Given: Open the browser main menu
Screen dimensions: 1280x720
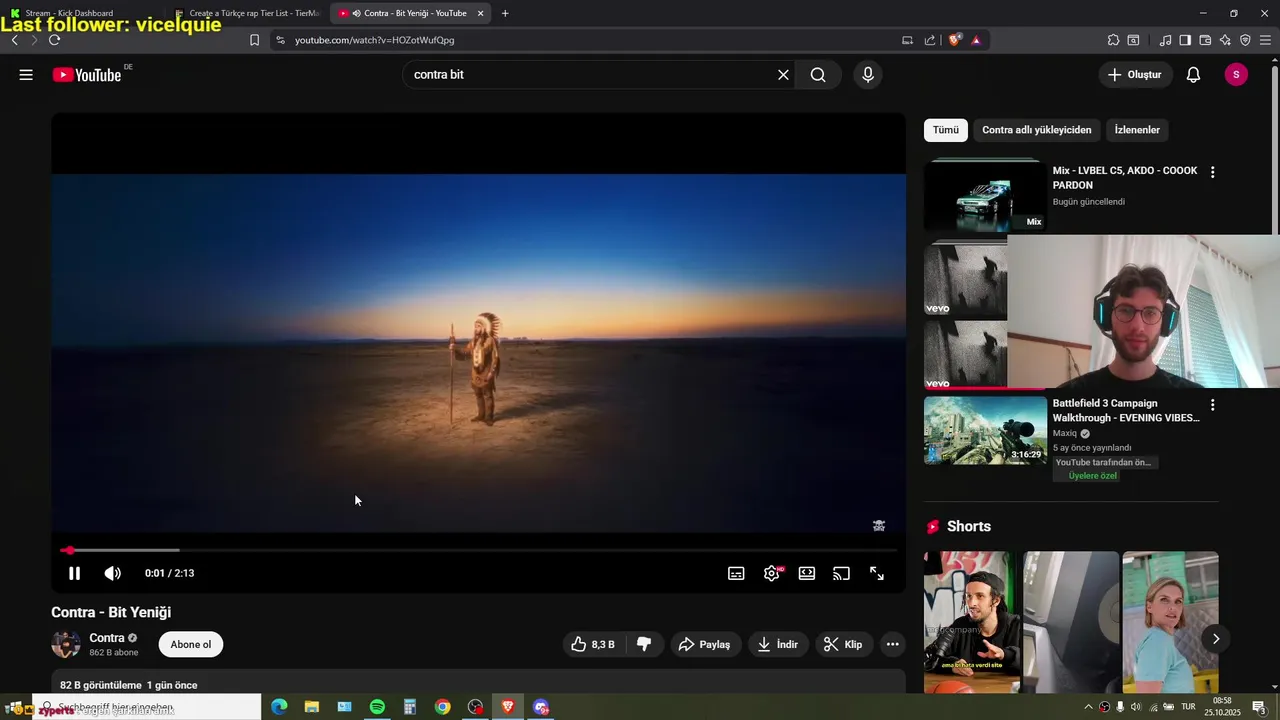Looking at the screenshot, I should [1265, 40].
